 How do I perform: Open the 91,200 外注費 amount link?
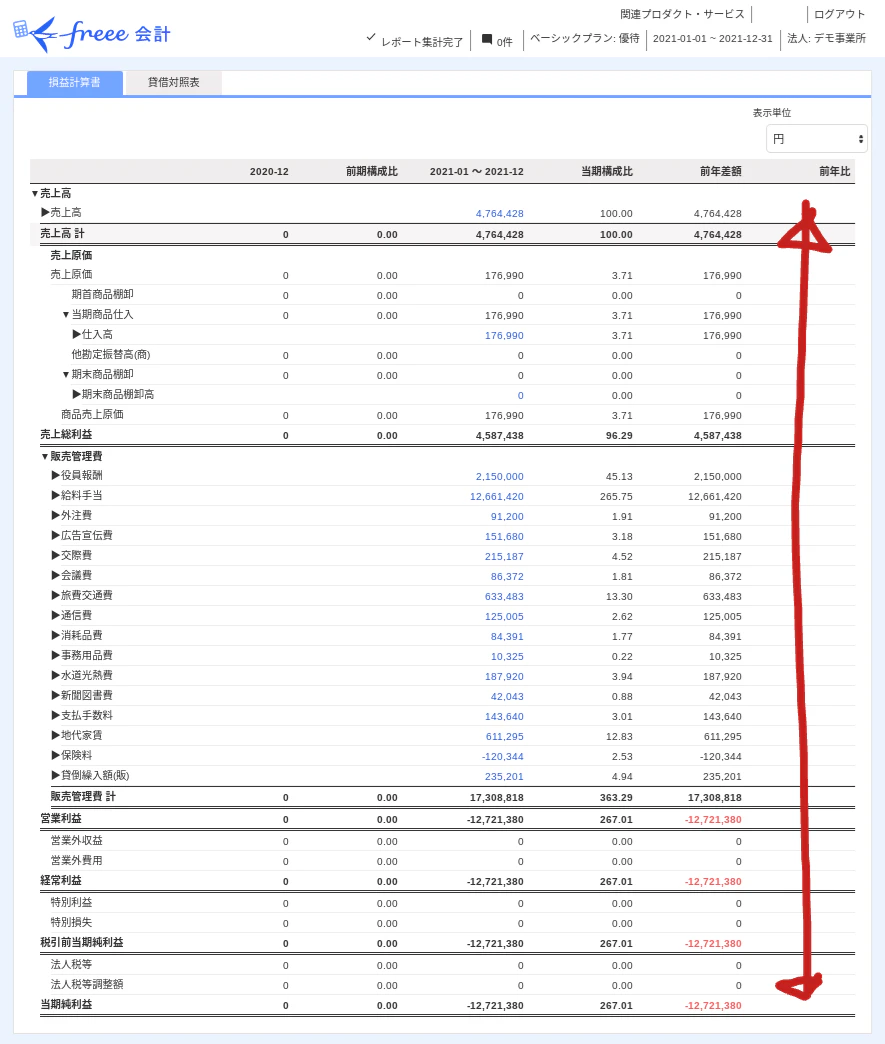[x=507, y=517]
